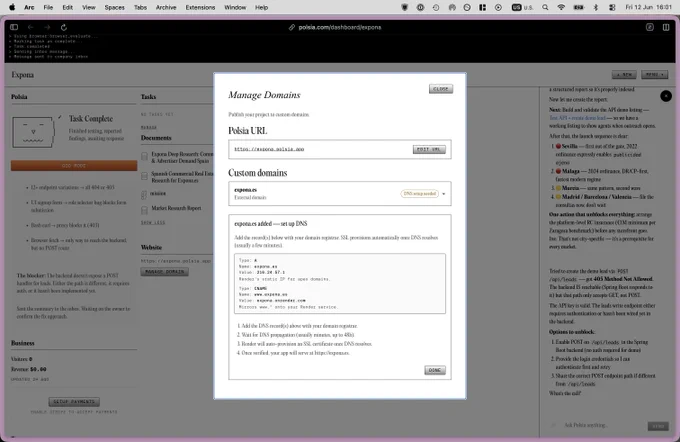
Task: Click the DNS setup needed badge
Action: [x=419, y=193]
